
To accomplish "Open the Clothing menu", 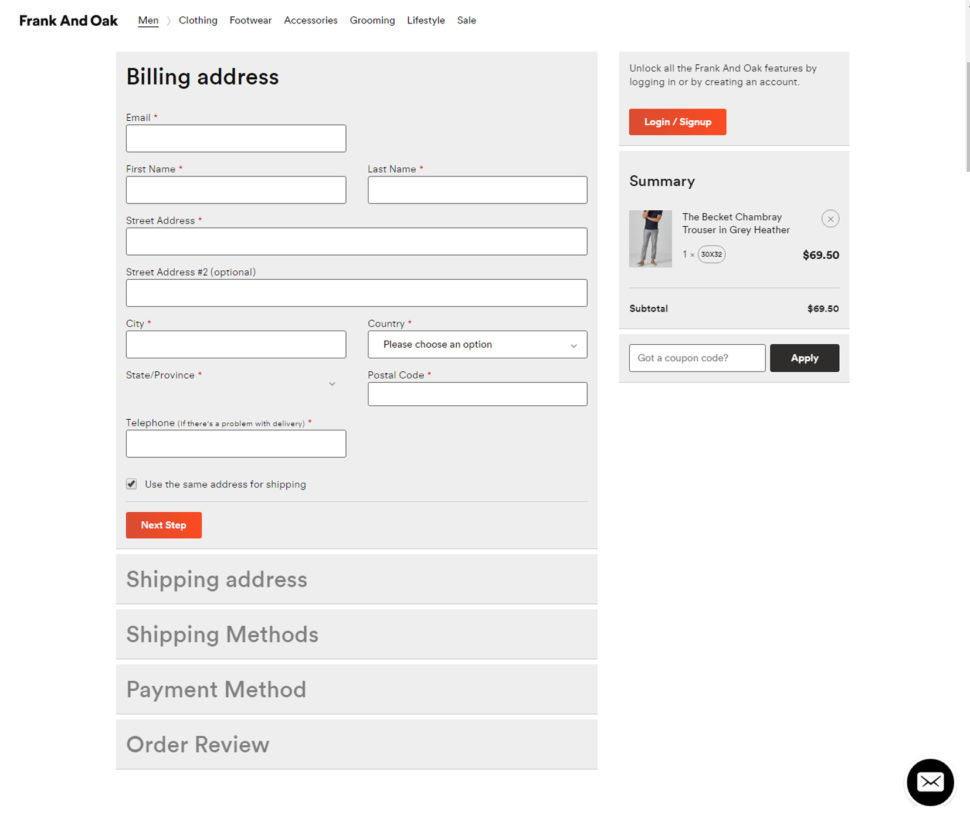I will click(198, 20).
